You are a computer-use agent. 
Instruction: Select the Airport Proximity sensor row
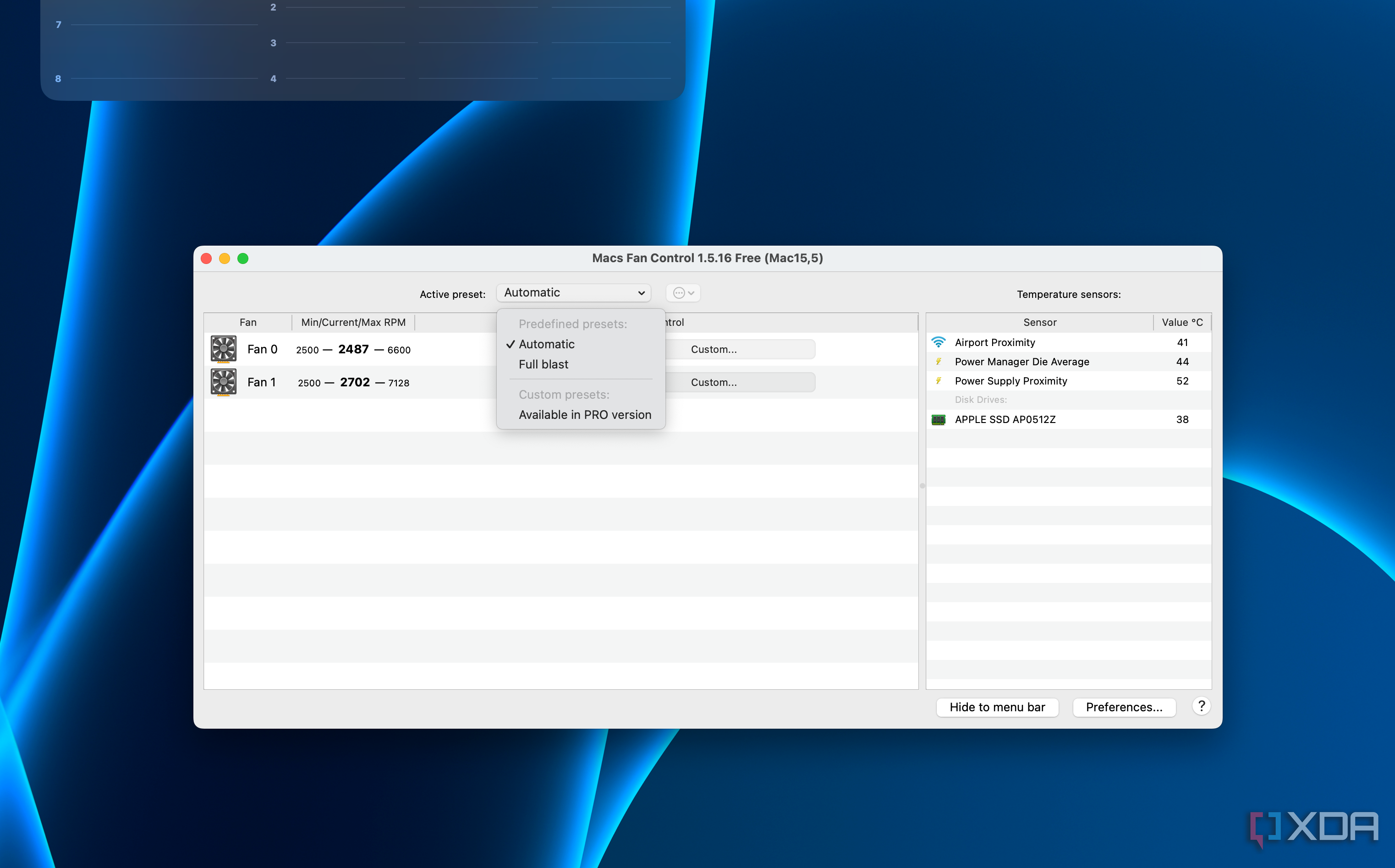(1068, 342)
